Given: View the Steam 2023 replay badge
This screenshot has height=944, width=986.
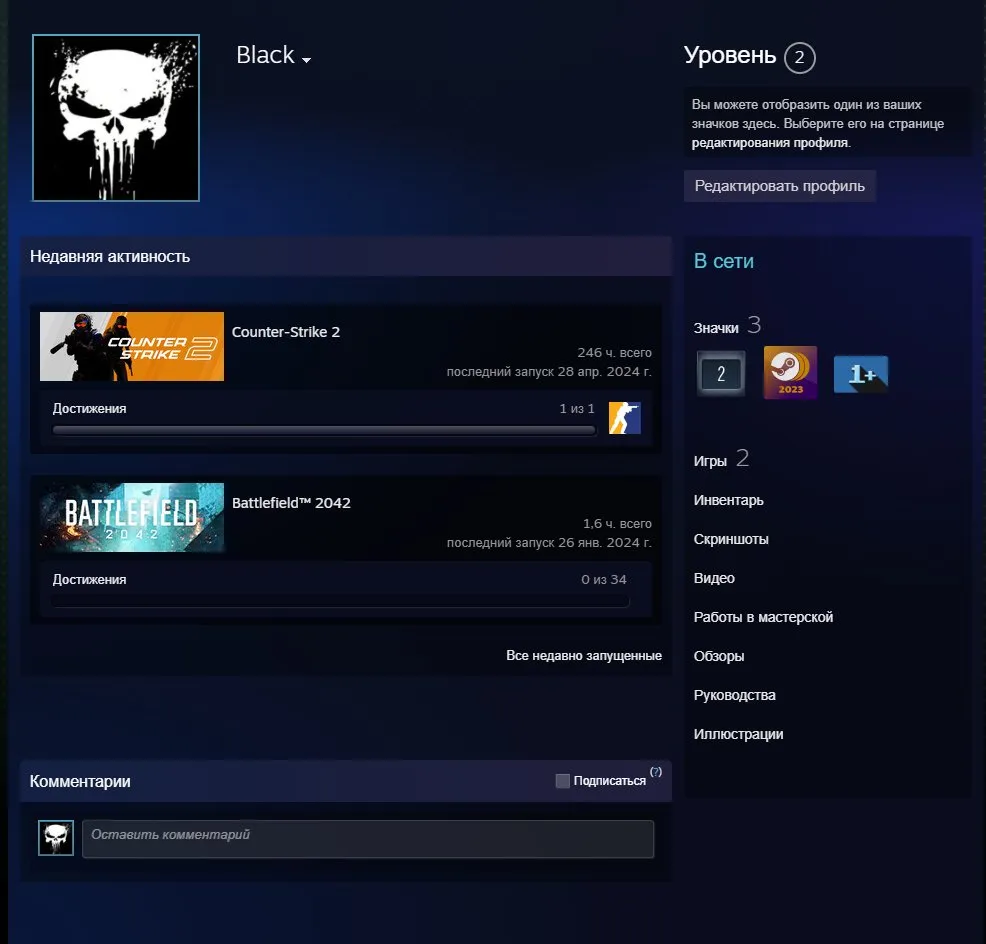Looking at the screenshot, I should pos(790,372).
